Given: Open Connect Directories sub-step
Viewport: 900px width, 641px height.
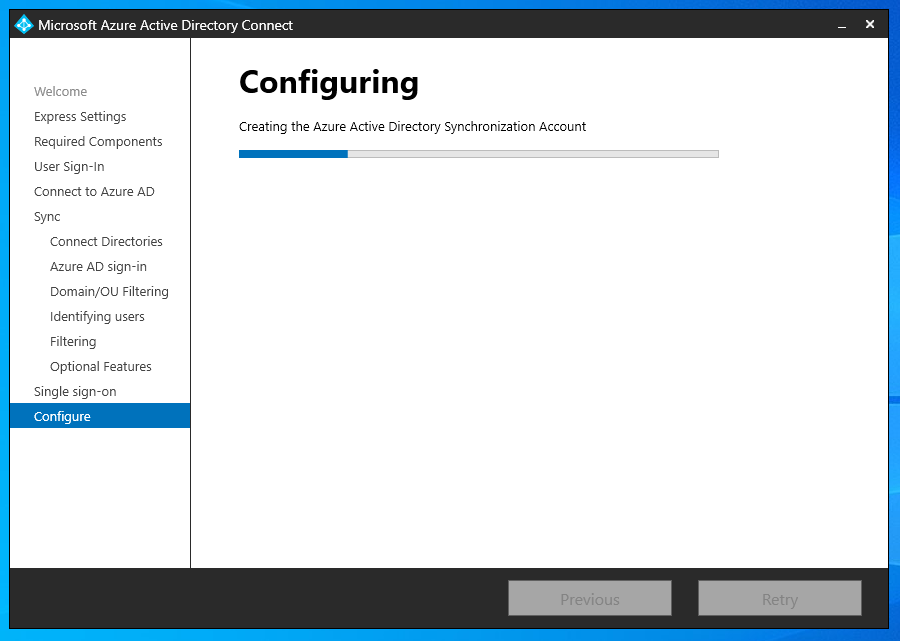Looking at the screenshot, I should point(106,242).
